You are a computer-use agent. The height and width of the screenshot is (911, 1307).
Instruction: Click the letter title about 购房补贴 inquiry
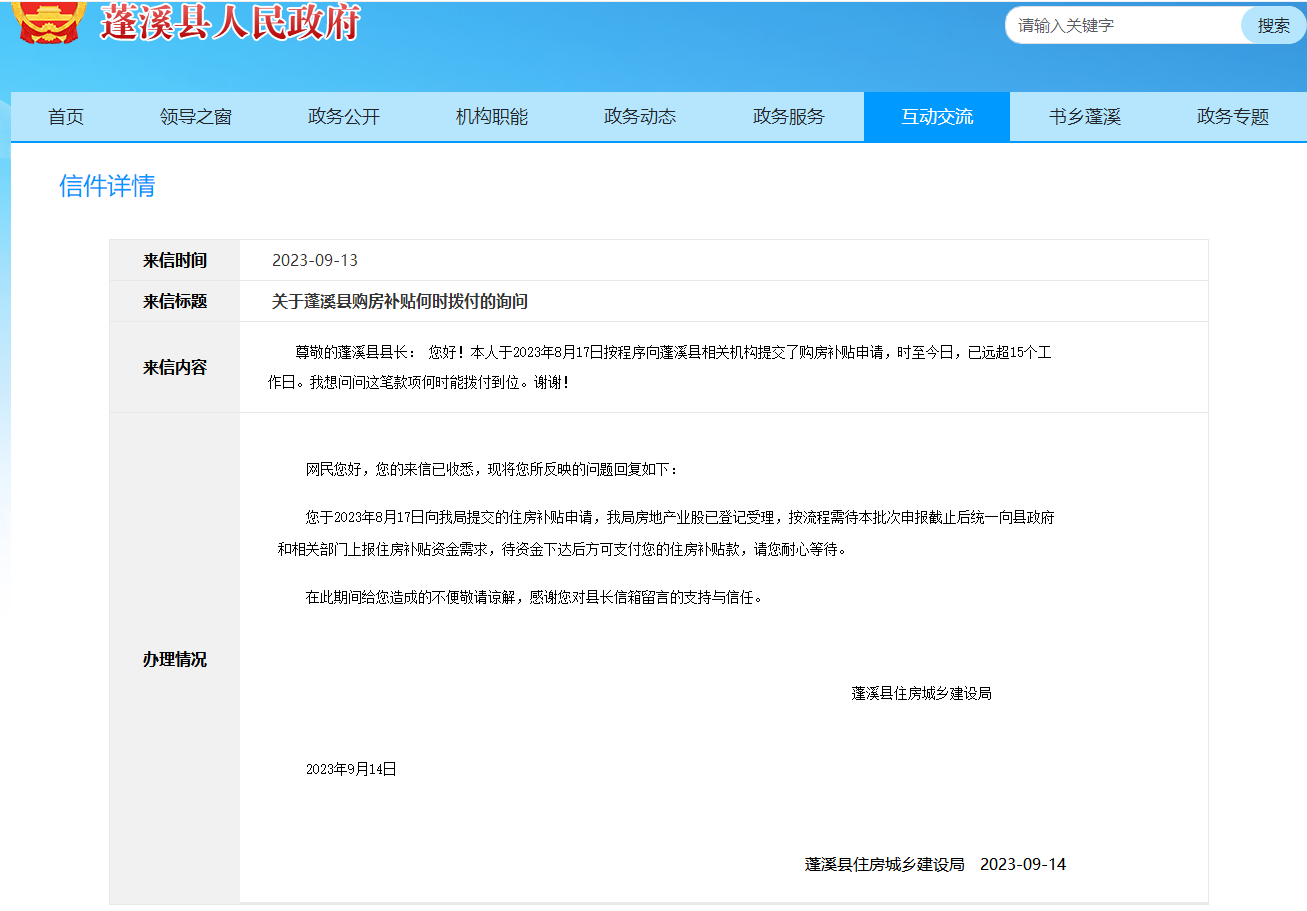coord(400,302)
